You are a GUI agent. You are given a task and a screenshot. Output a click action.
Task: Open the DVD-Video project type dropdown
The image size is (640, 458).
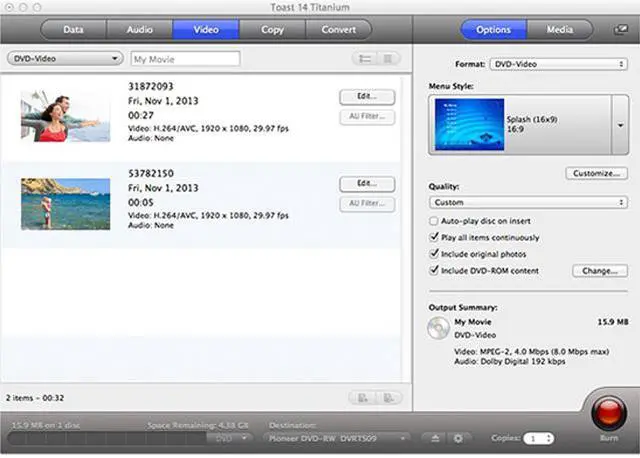tap(65, 59)
